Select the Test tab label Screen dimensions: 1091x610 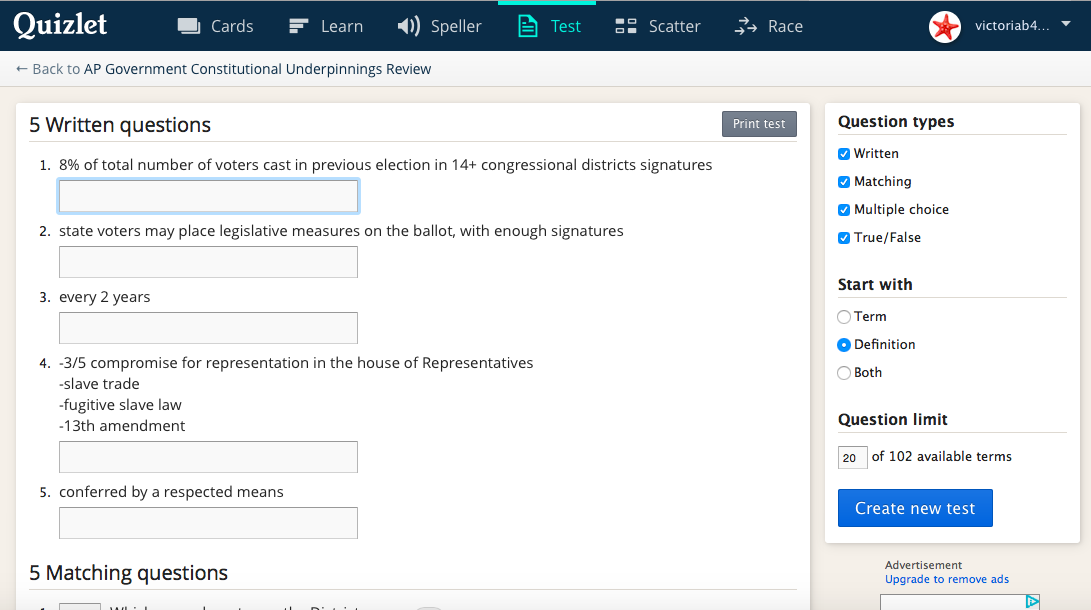coord(565,26)
